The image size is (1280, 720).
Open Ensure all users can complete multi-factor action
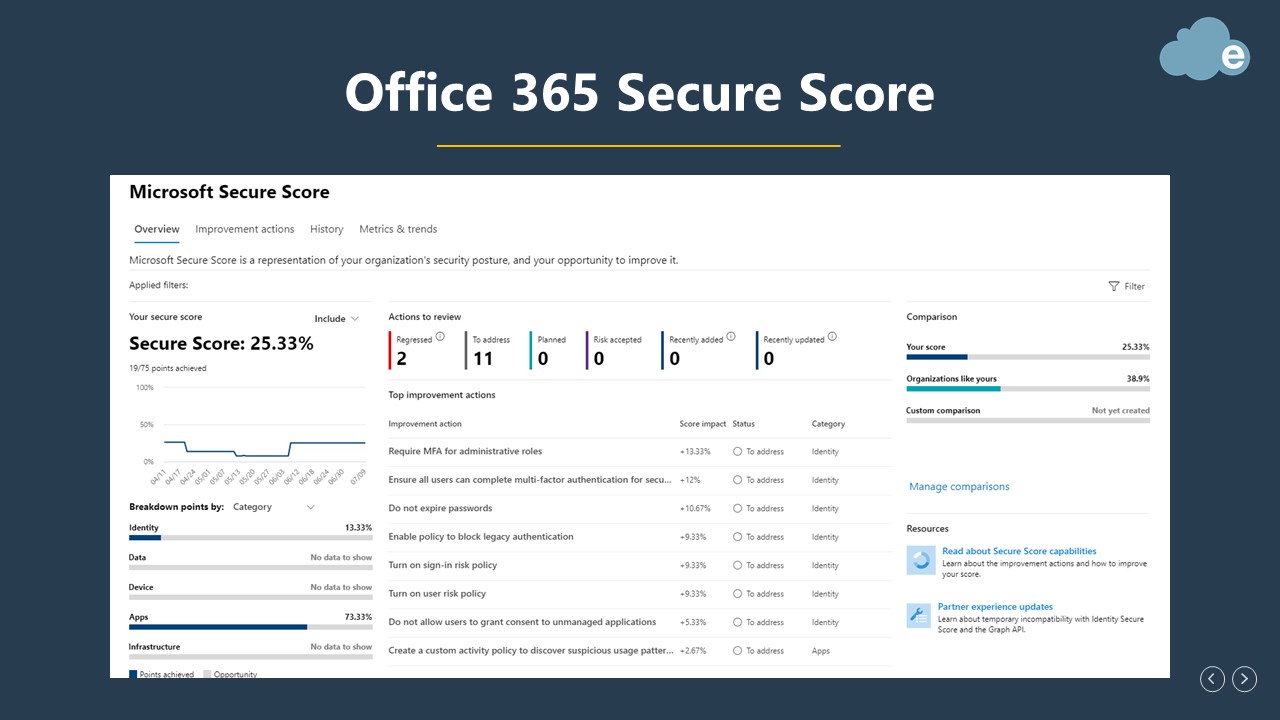[x=530, y=480]
